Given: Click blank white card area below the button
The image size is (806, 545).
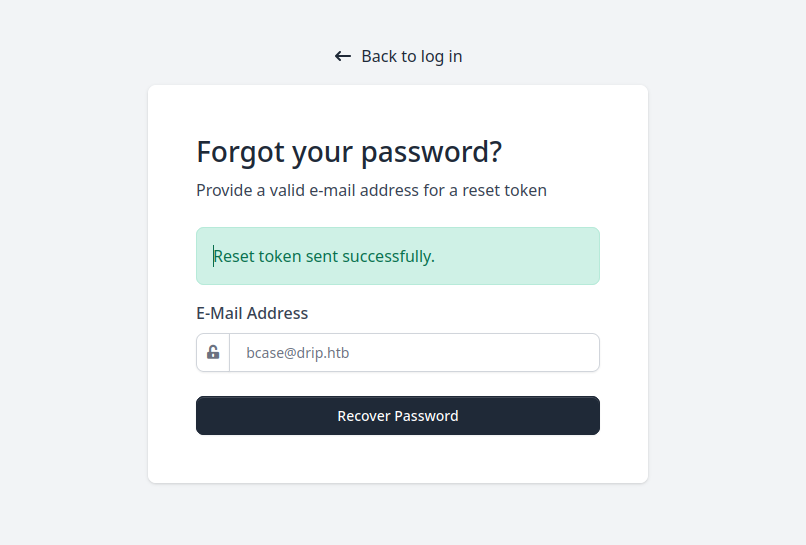Looking at the screenshot, I should click(x=398, y=460).
